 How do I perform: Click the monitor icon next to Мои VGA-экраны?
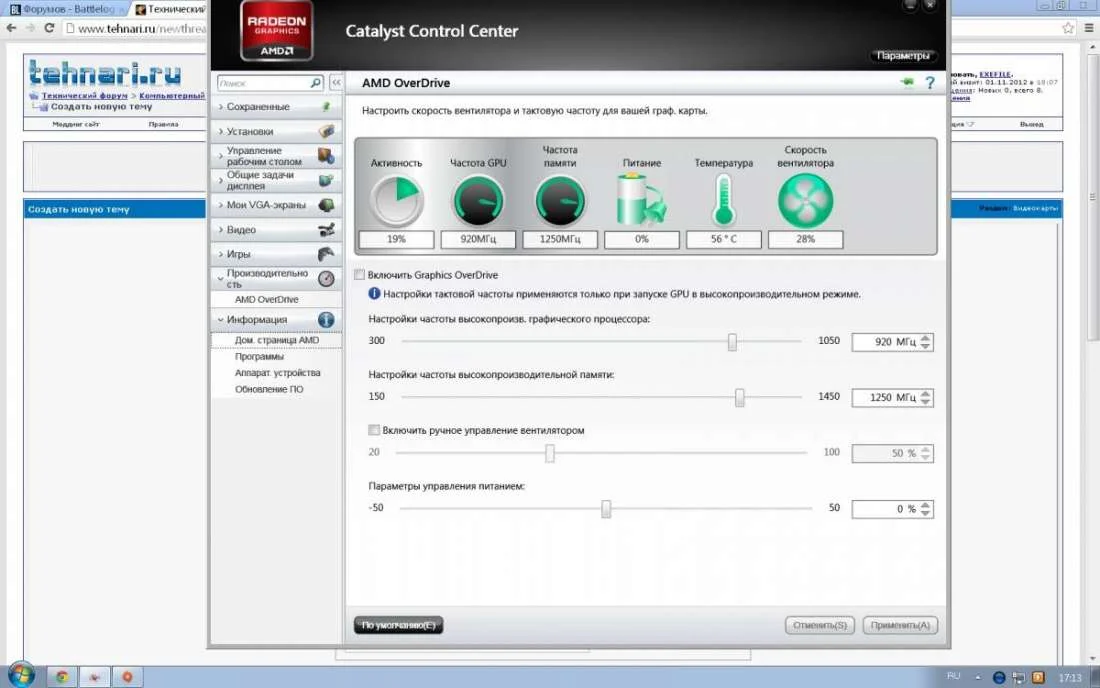tap(326, 205)
